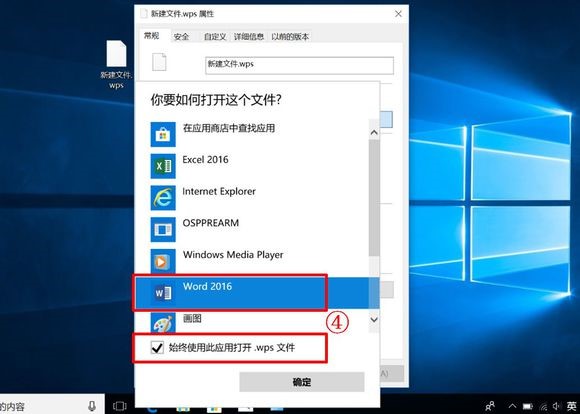Select the Store app search icon
Screen dimensions: 580x414
click(x=163, y=135)
